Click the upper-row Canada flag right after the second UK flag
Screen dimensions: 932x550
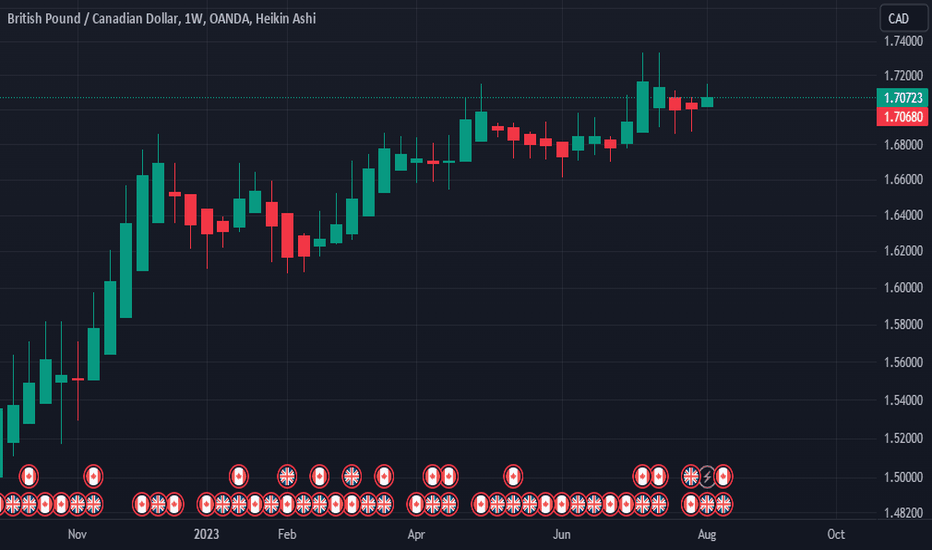pyautogui.click(x=384, y=476)
